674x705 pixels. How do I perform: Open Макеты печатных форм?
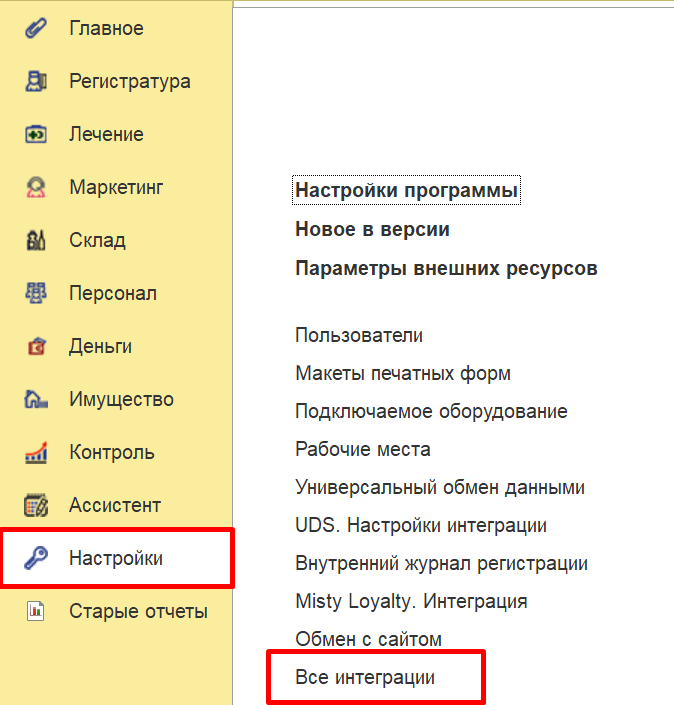(403, 373)
